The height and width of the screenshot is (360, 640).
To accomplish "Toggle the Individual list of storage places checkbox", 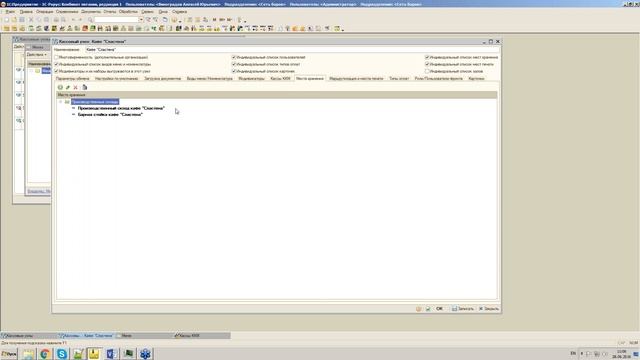I will point(427,58).
